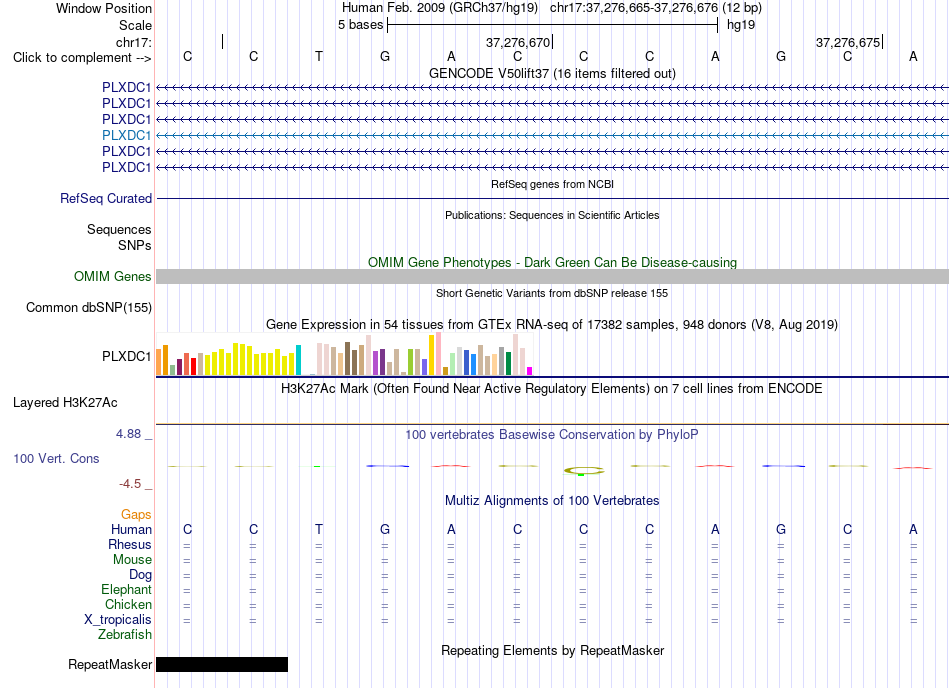The image size is (950, 688).
Task: Select the Scale track label
Action: (x=135, y=25)
